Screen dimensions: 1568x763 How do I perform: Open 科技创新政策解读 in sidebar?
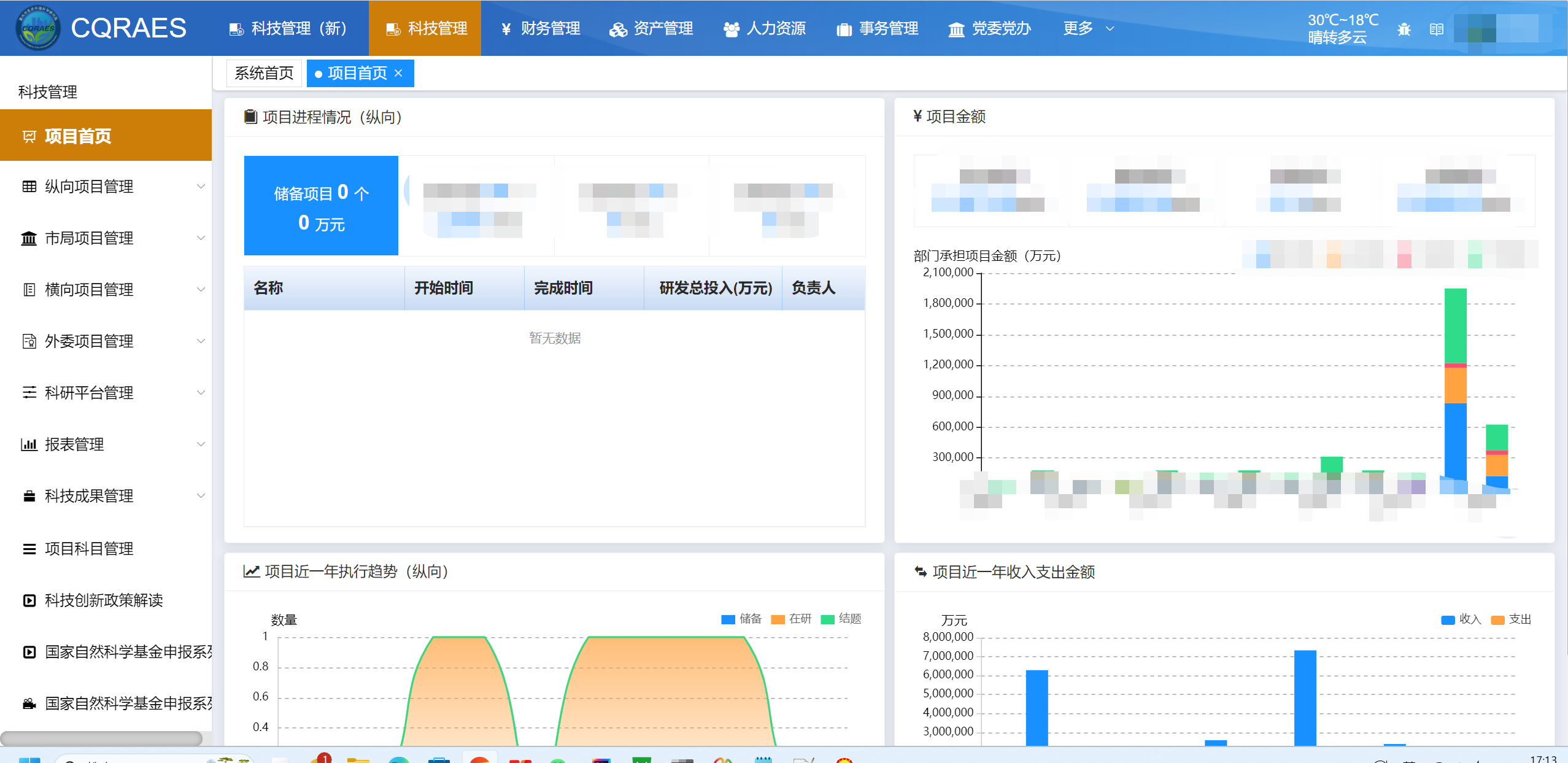click(x=106, y=600)
